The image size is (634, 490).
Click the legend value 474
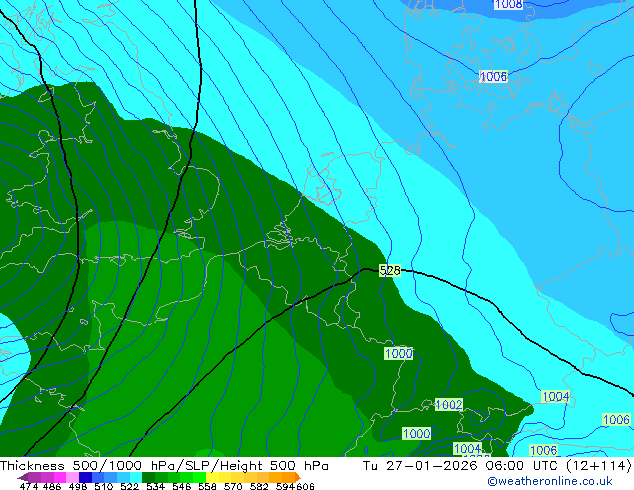point(29,486)
